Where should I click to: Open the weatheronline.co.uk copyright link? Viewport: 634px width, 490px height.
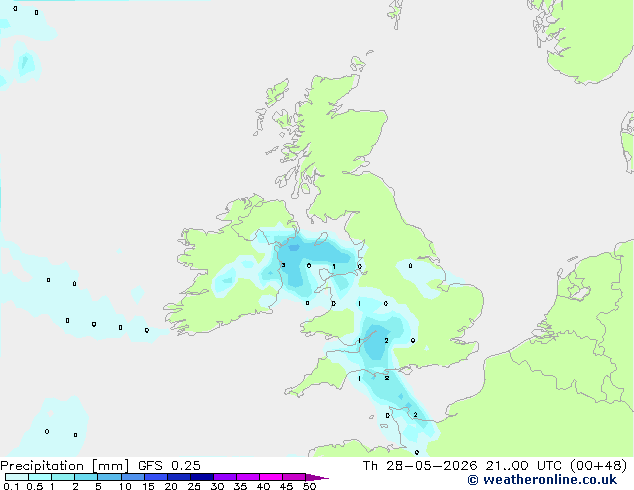[542, 480]
